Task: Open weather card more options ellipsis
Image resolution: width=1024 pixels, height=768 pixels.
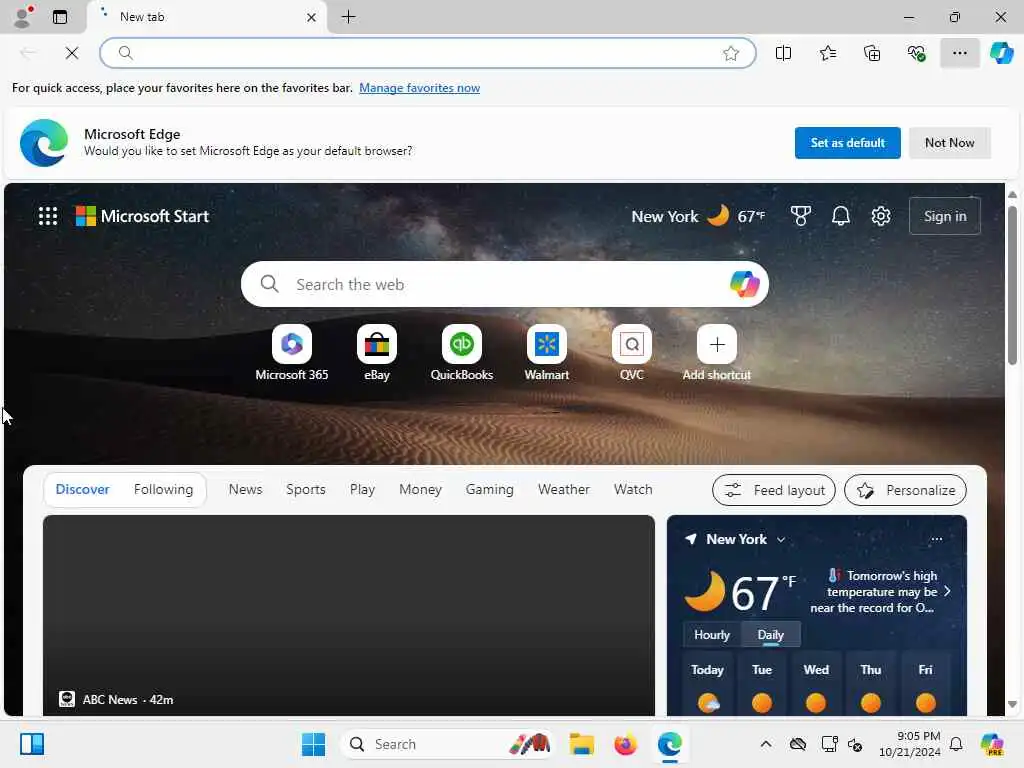Action: 936,539
